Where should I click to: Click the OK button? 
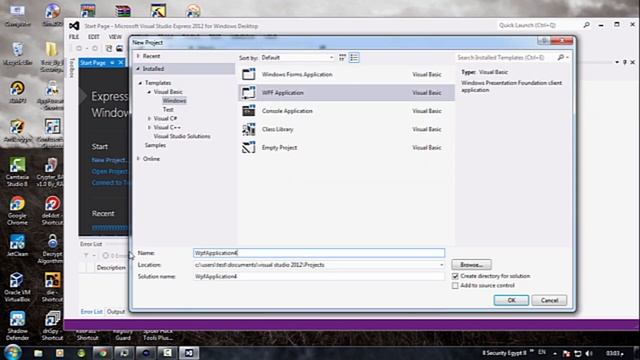coord(511,300)
